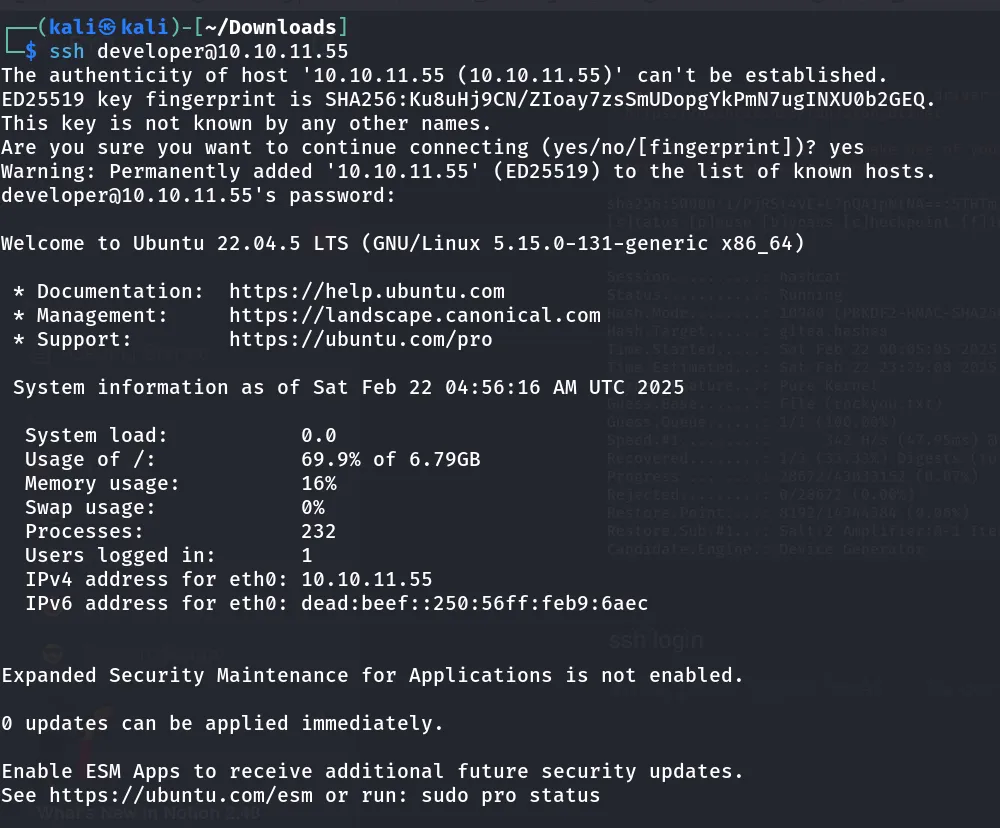
Task: Click the ssh command word in prompt
Action: [x=67, y=51]
